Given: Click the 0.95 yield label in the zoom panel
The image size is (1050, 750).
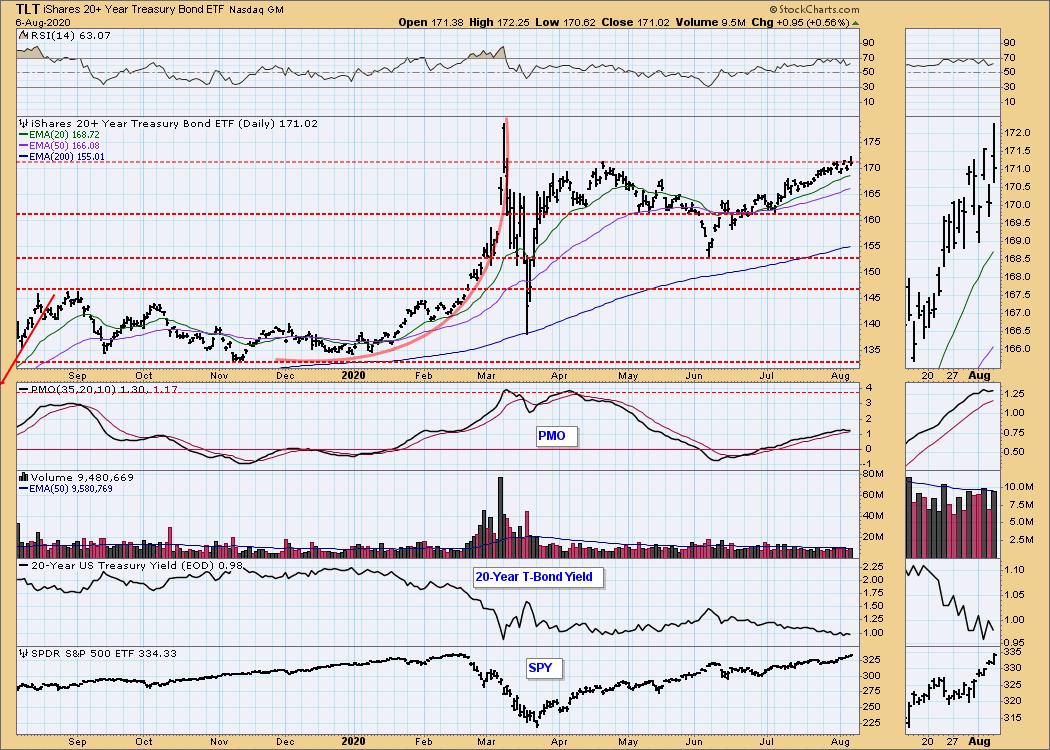Looking at the screenshot, I should [1016, 642].
